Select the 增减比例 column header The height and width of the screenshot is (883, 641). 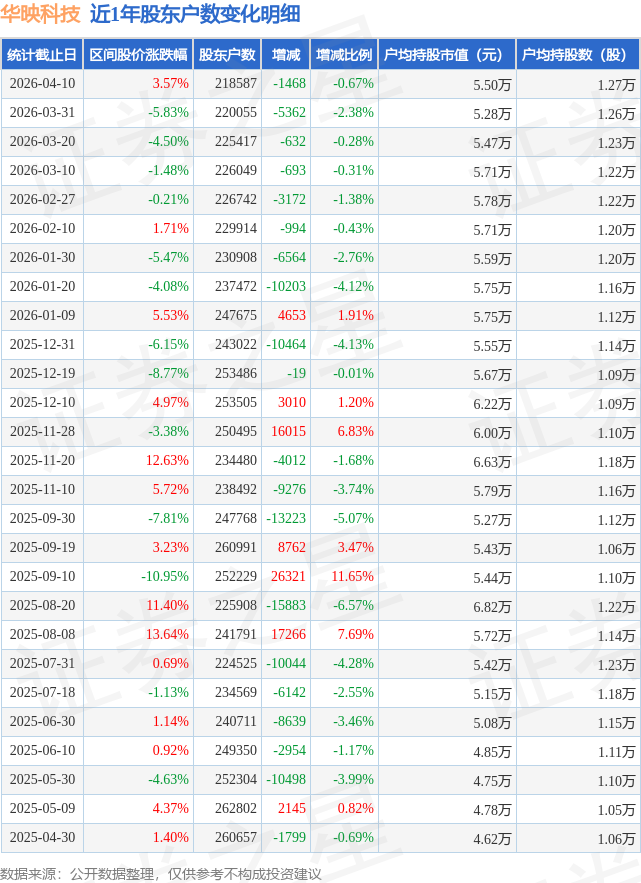(343, 56)
